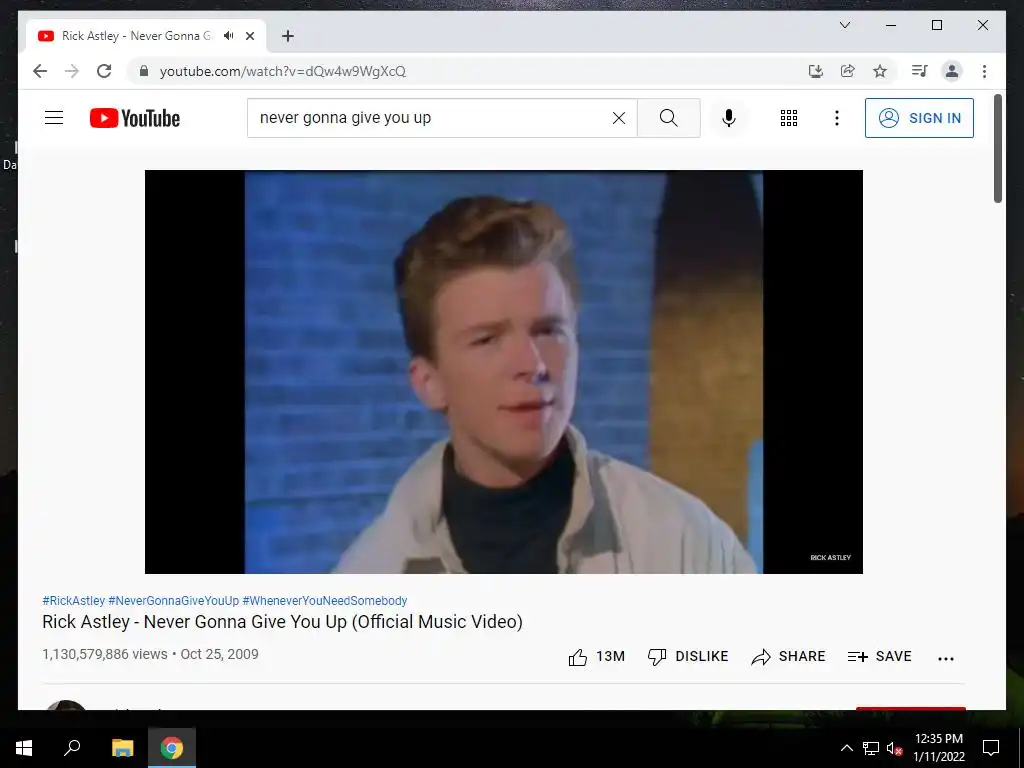Viewport: 1024px width, 768px height.
Task: Start voice search with microphone icon
Action: click(x=729, y=118)
